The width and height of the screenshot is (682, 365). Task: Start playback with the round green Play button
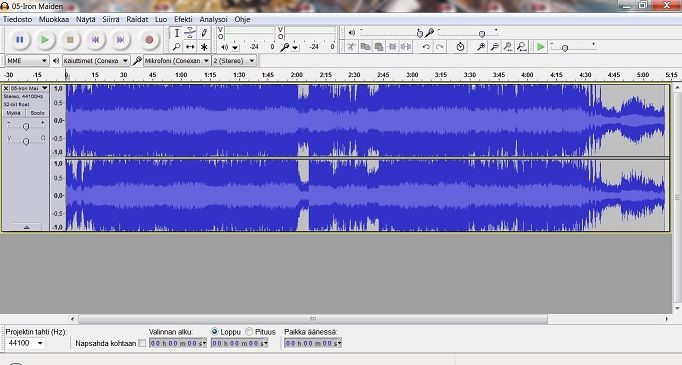(45, 40)
